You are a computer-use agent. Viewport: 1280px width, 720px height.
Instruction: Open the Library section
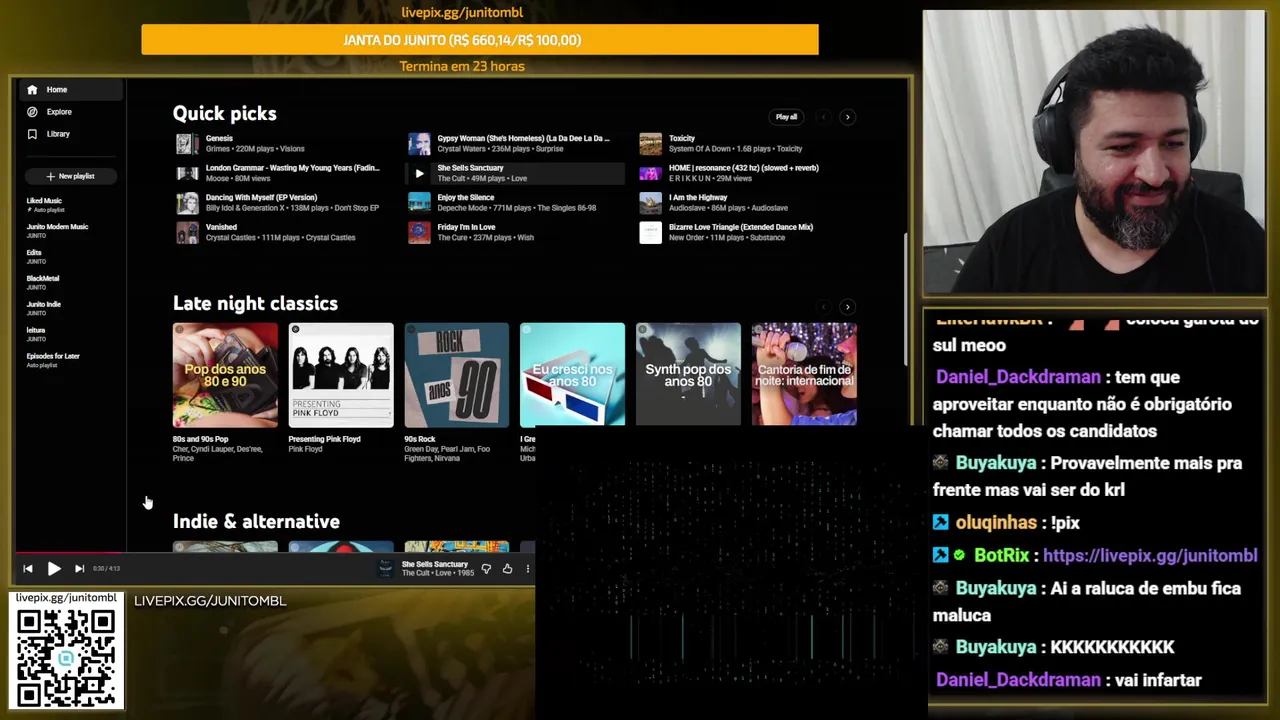pyautogui.click(x=57, y=134)
